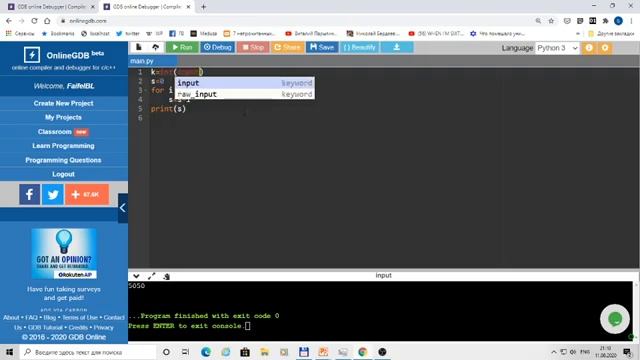
Task: Click the browser back arrow
Action: pos(9,21)
